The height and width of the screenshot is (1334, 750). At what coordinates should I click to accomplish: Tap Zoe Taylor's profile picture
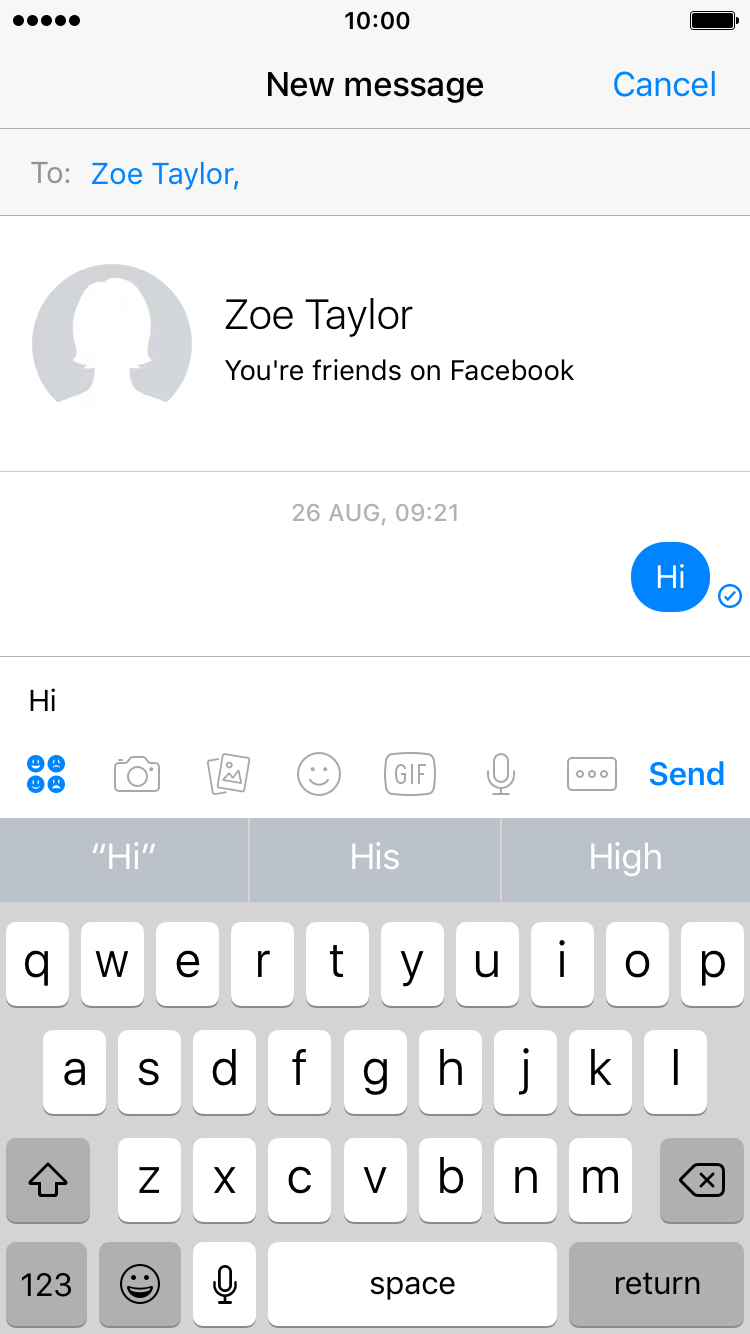pyautogui.click(x=112, y=334)
